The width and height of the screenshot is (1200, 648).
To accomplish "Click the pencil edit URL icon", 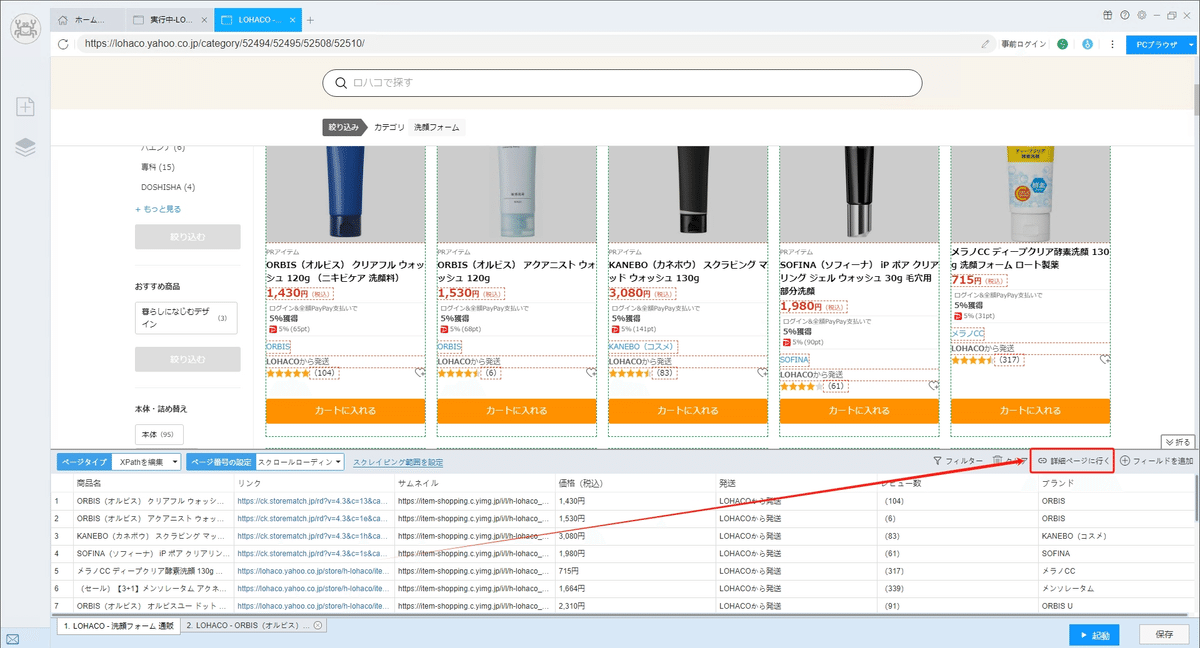I will point(986,44).
